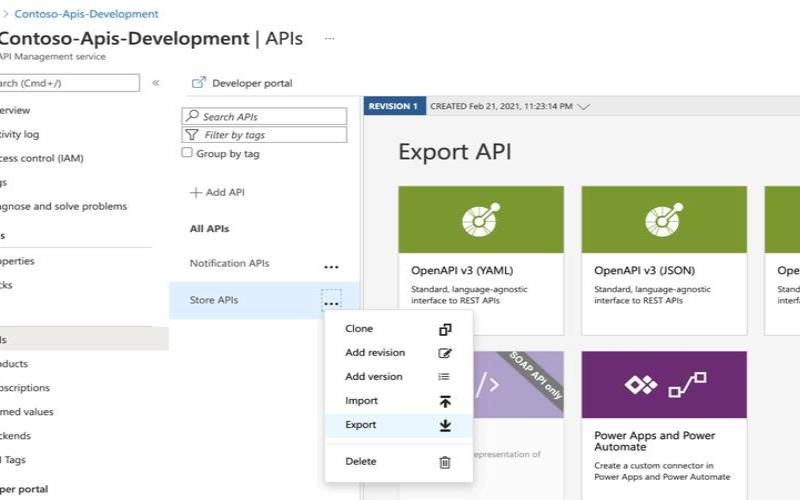Click 'Power Apps and Power Automate' title
The height and width of the screenshot is (500, 800).
[655, 441]
